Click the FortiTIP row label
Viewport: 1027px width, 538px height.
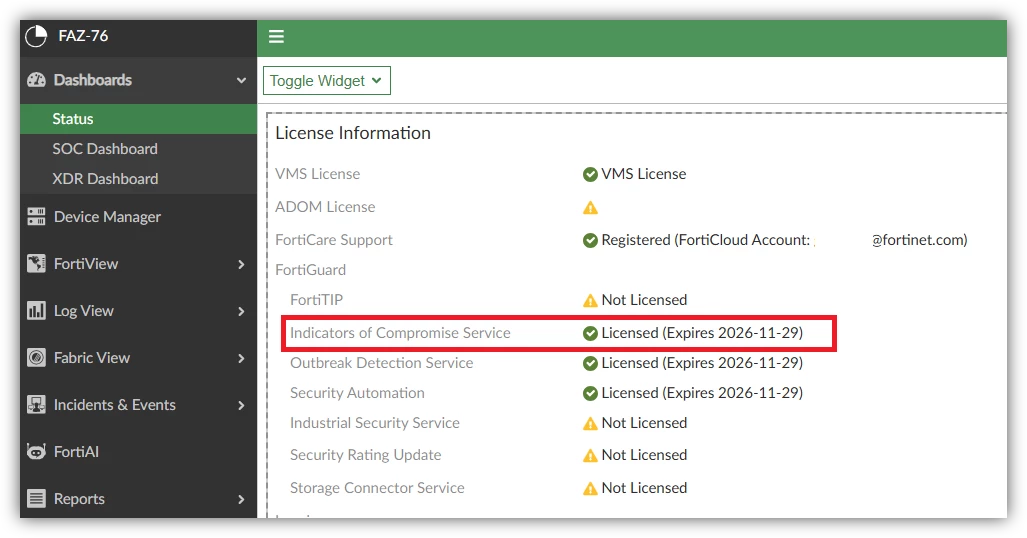[316, 300]
